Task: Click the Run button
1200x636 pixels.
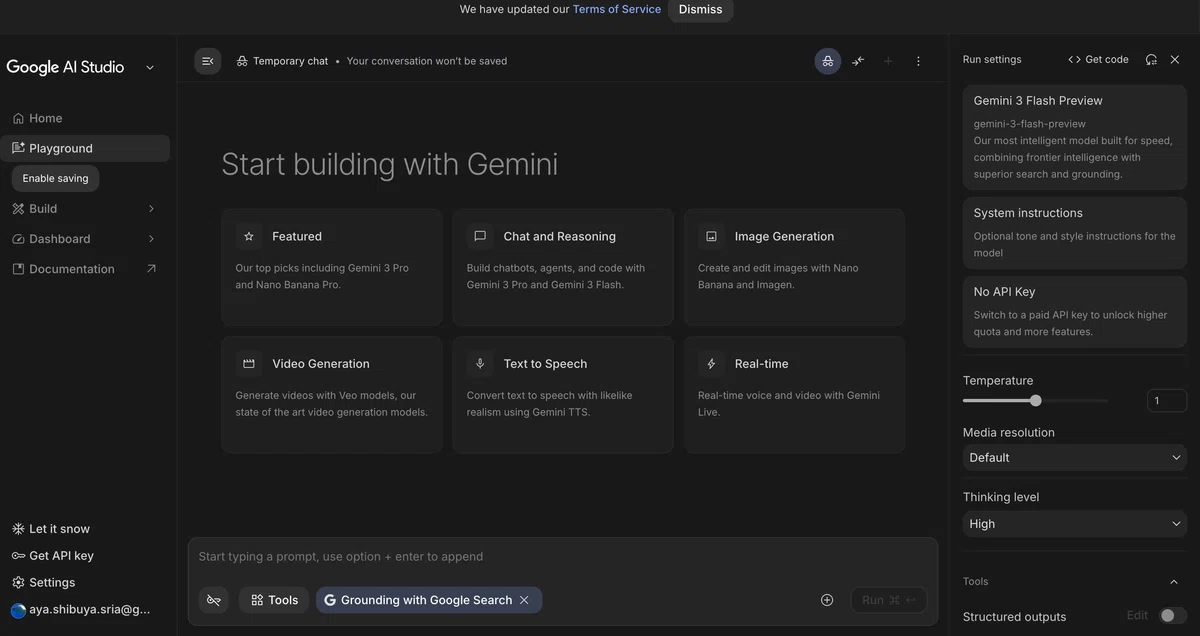Action: (x=889, y=600)
